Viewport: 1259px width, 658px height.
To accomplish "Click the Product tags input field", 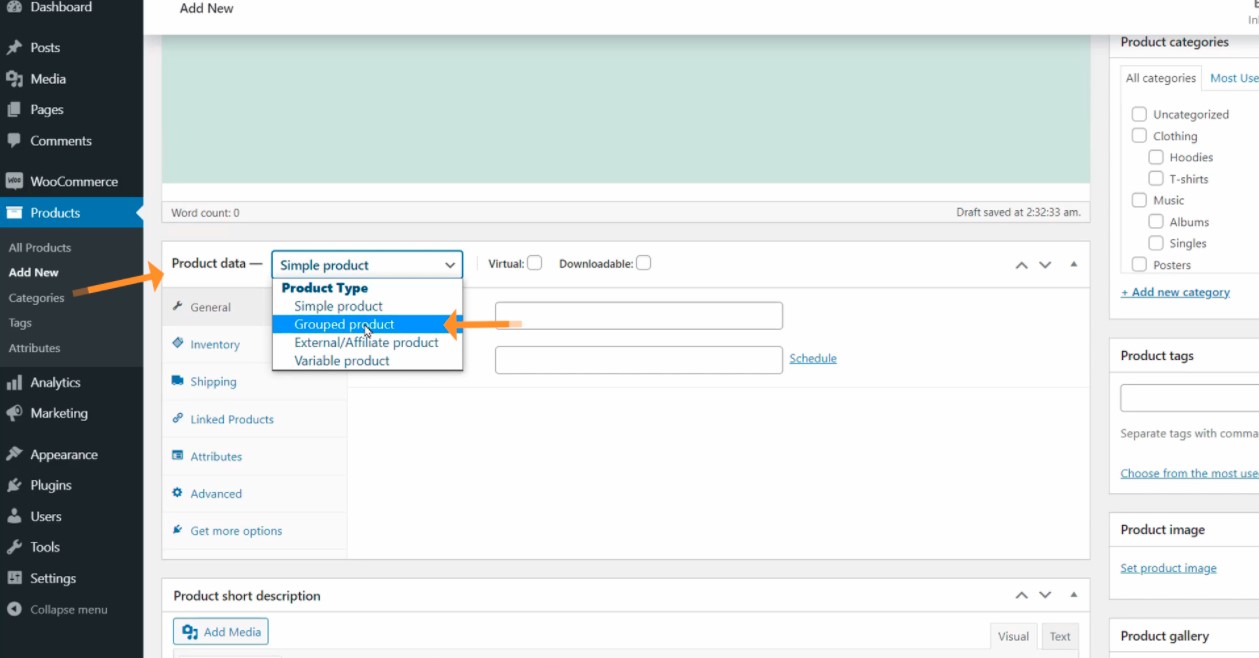I will click(1189, 398).
